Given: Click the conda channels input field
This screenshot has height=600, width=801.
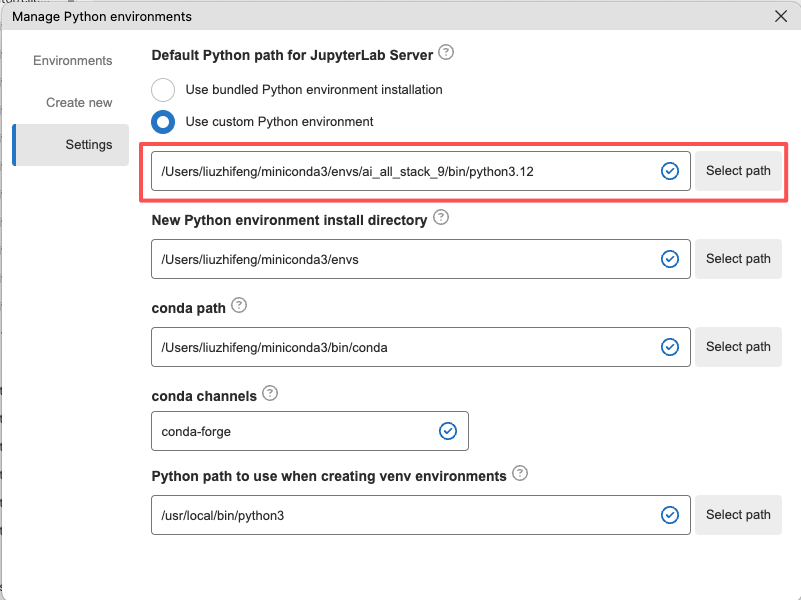Looking at the screenshot, I should (x=295, y=431).
